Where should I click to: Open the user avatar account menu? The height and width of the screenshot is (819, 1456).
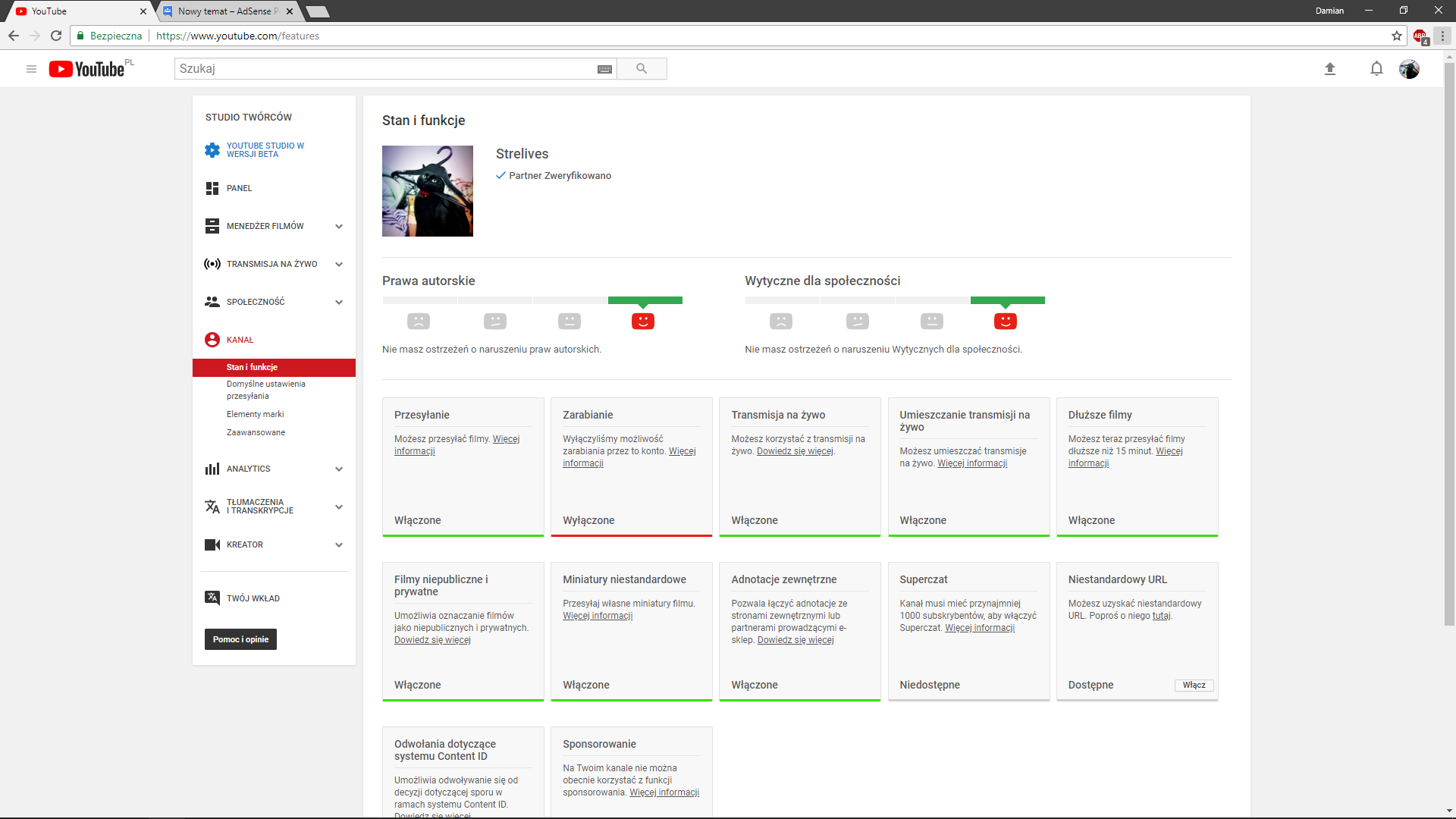[x=1409, y=69]
